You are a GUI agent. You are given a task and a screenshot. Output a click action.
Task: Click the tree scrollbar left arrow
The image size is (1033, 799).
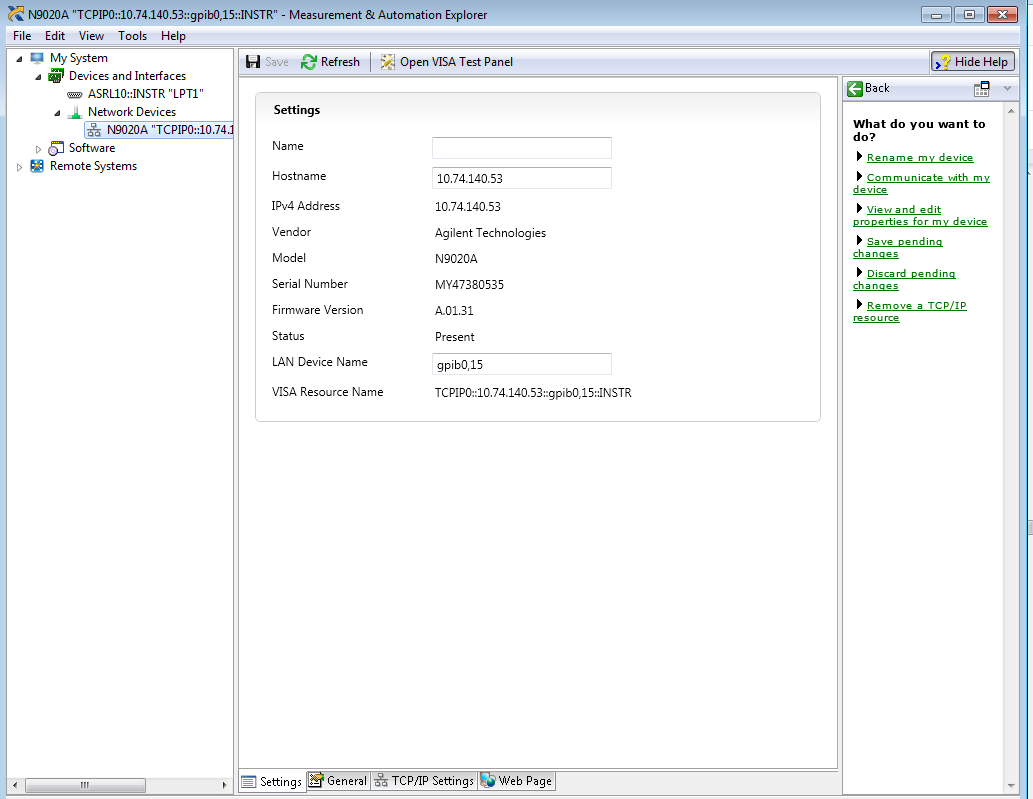tap(15, 785)
